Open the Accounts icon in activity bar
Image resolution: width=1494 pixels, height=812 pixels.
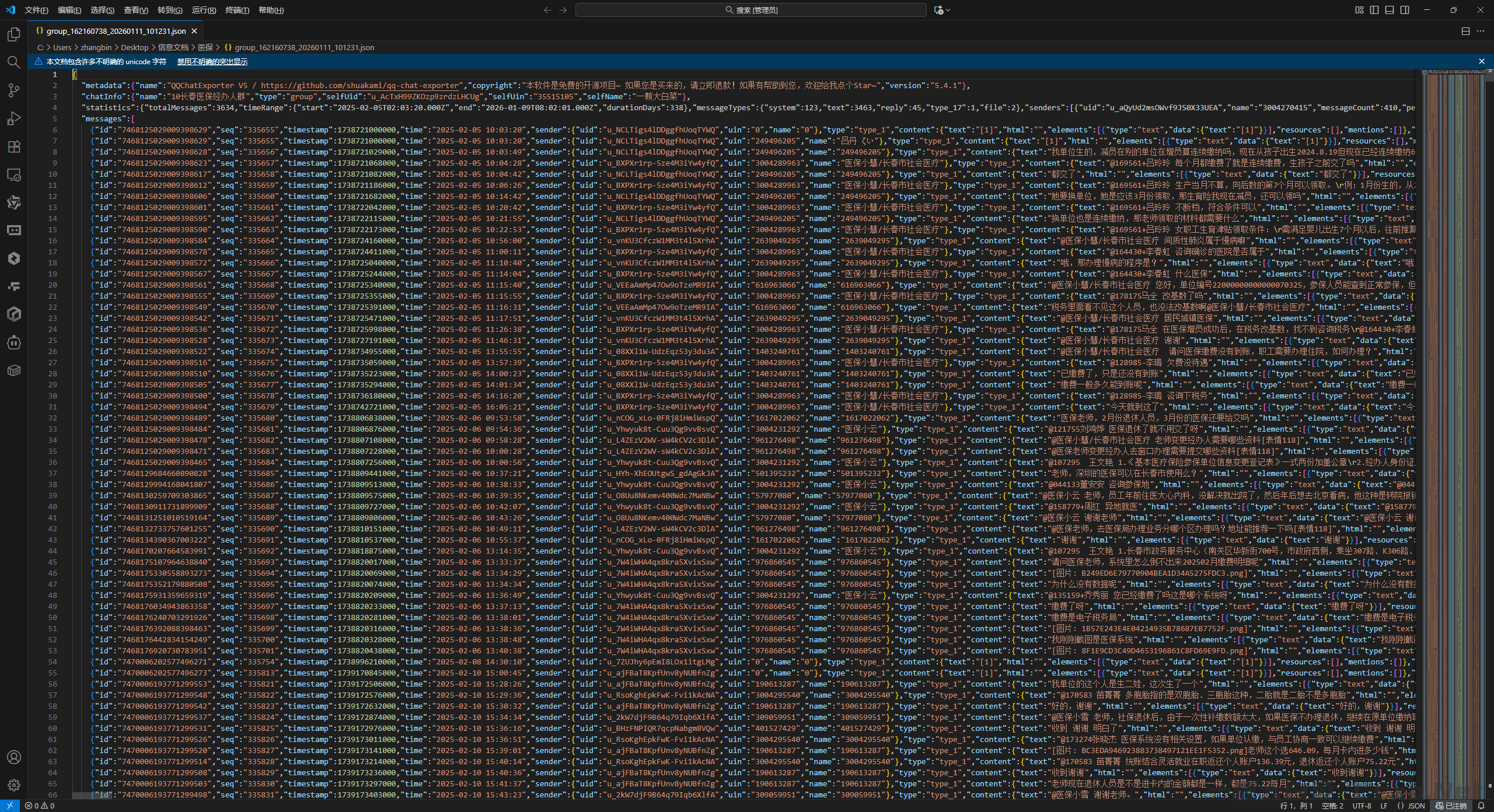[14, 757]
